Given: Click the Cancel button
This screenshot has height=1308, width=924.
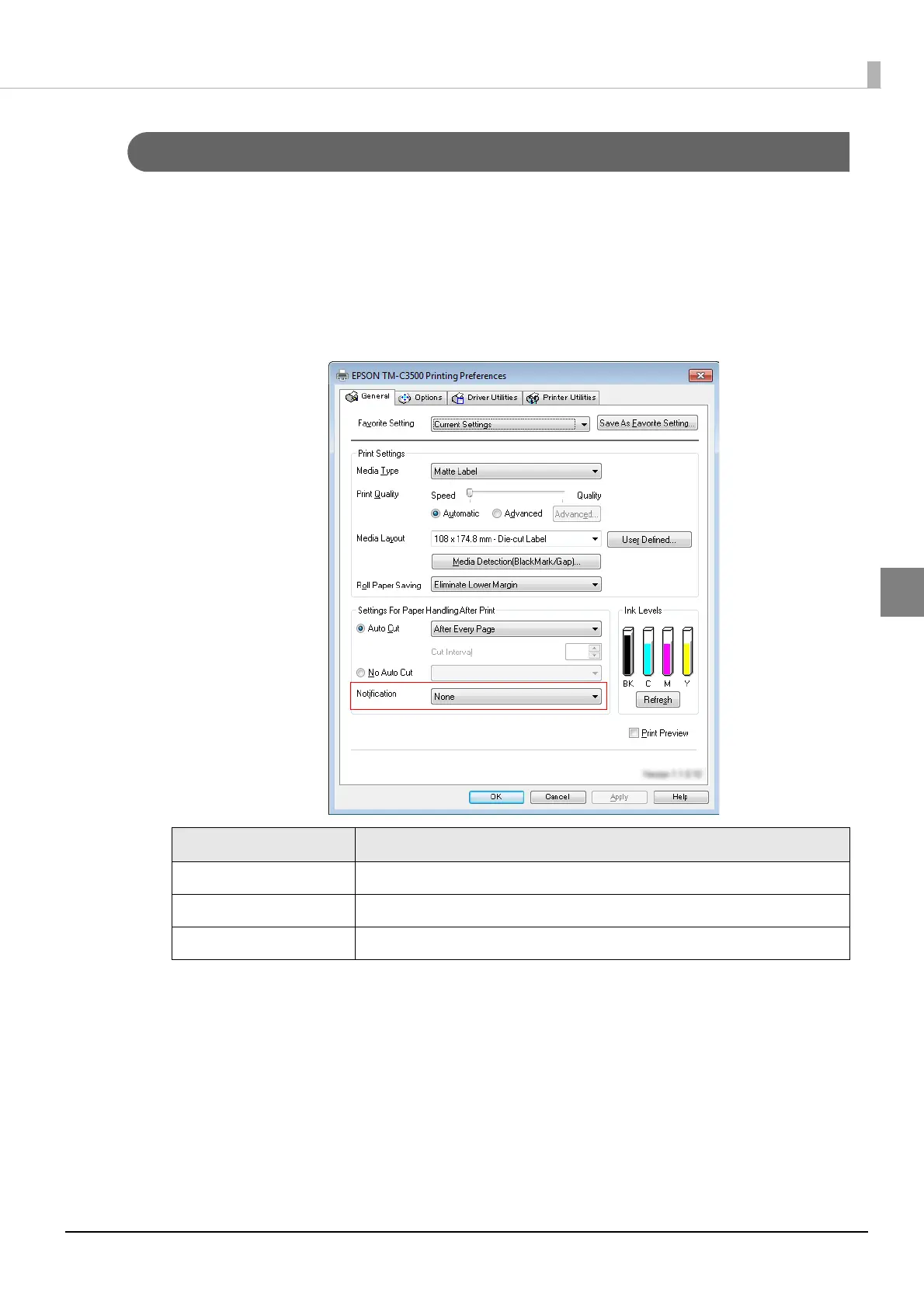Looking at the screenshot, I should click(558, 797).
